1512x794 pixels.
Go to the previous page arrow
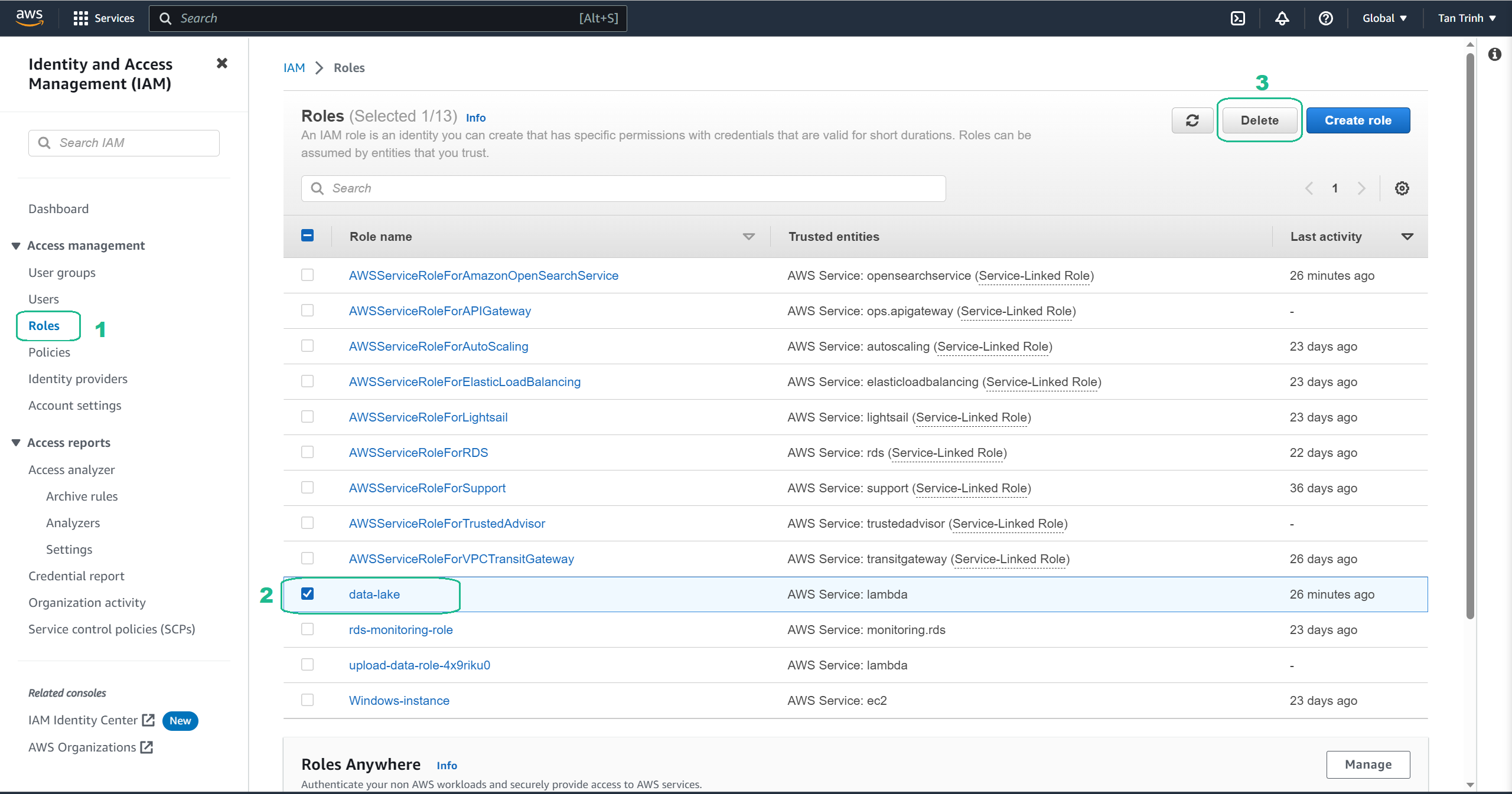(x=1309, y=188)
